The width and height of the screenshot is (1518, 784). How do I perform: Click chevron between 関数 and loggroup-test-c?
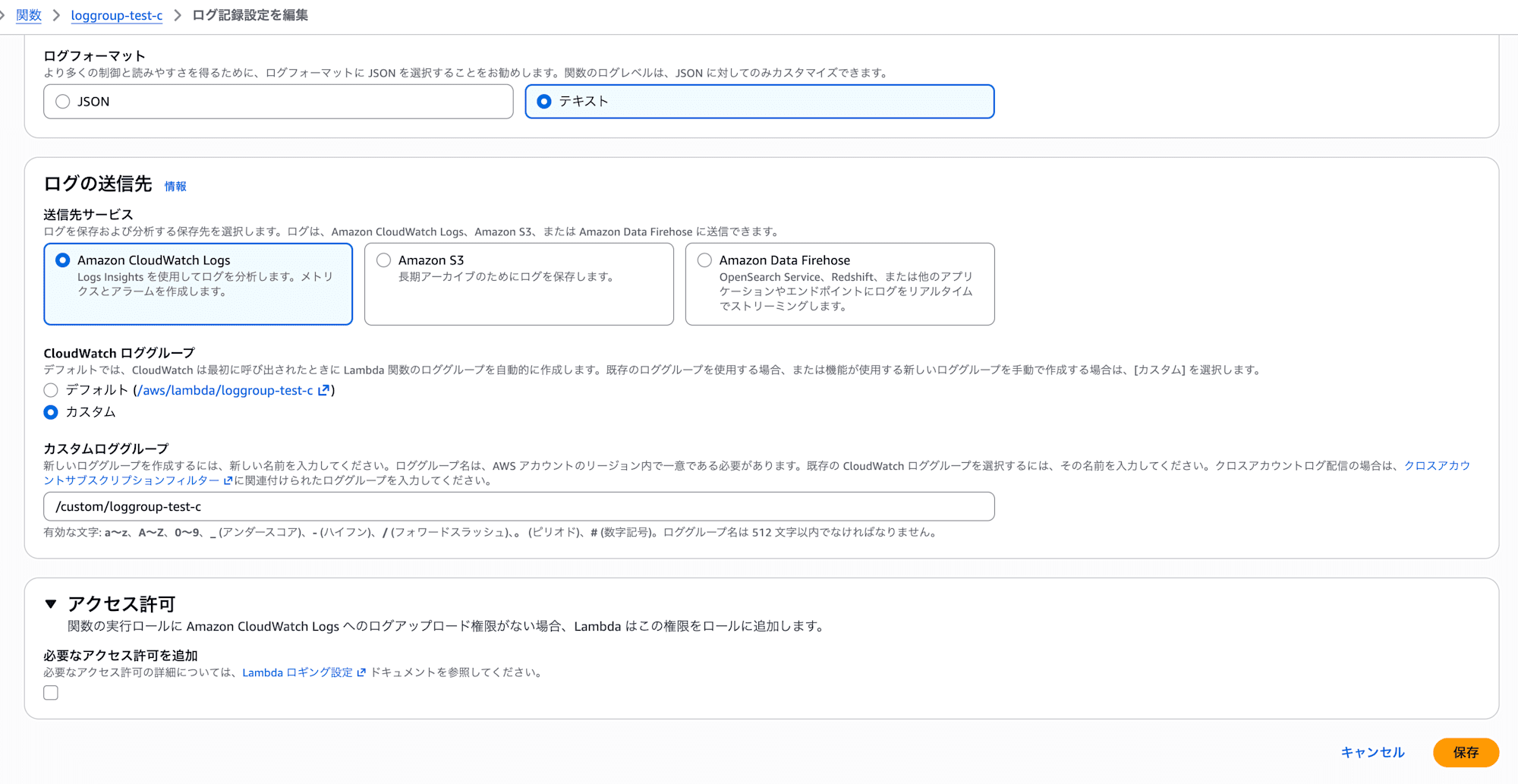56,15
